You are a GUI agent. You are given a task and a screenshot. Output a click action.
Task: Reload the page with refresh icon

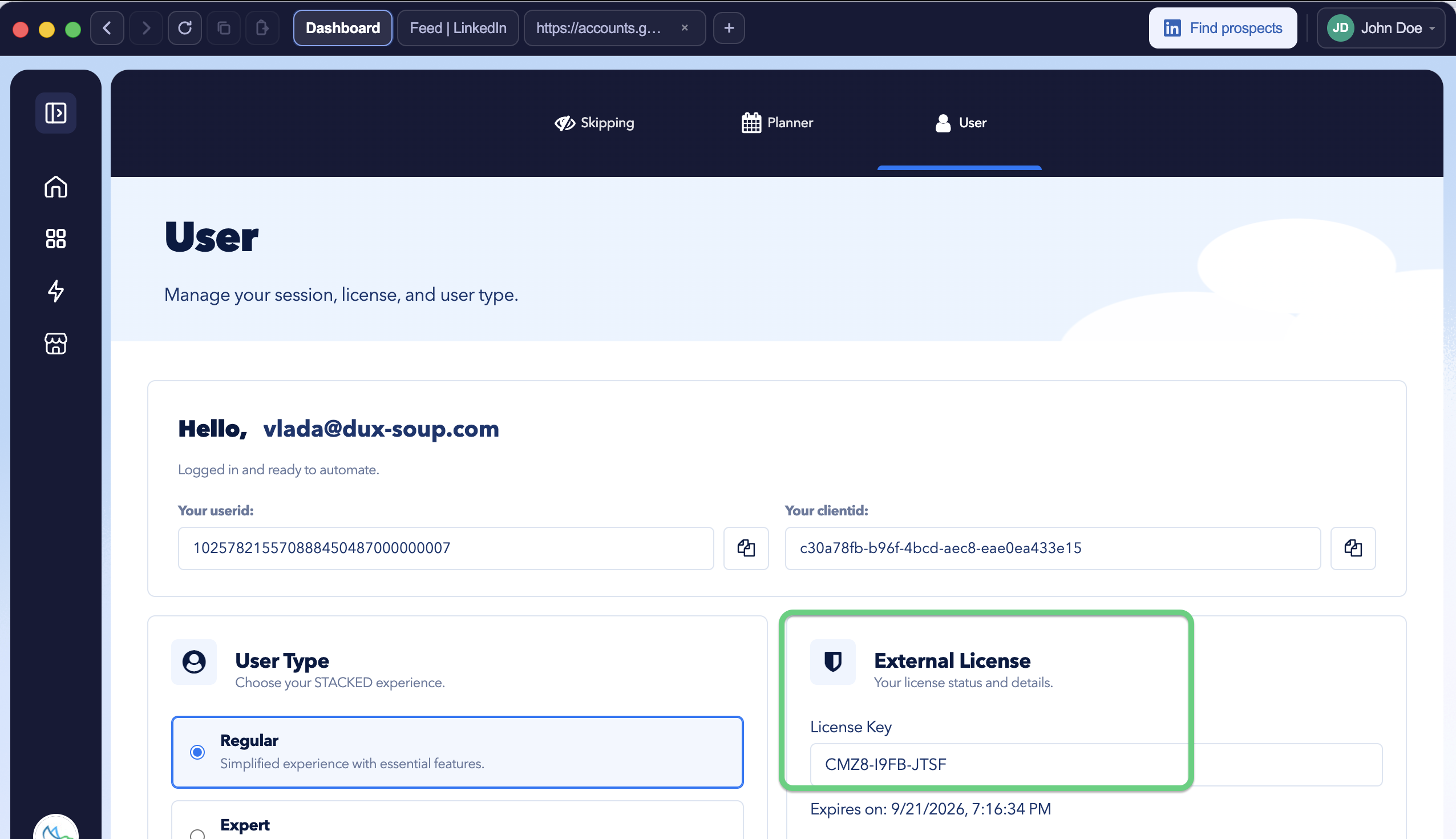click(184, 27)
